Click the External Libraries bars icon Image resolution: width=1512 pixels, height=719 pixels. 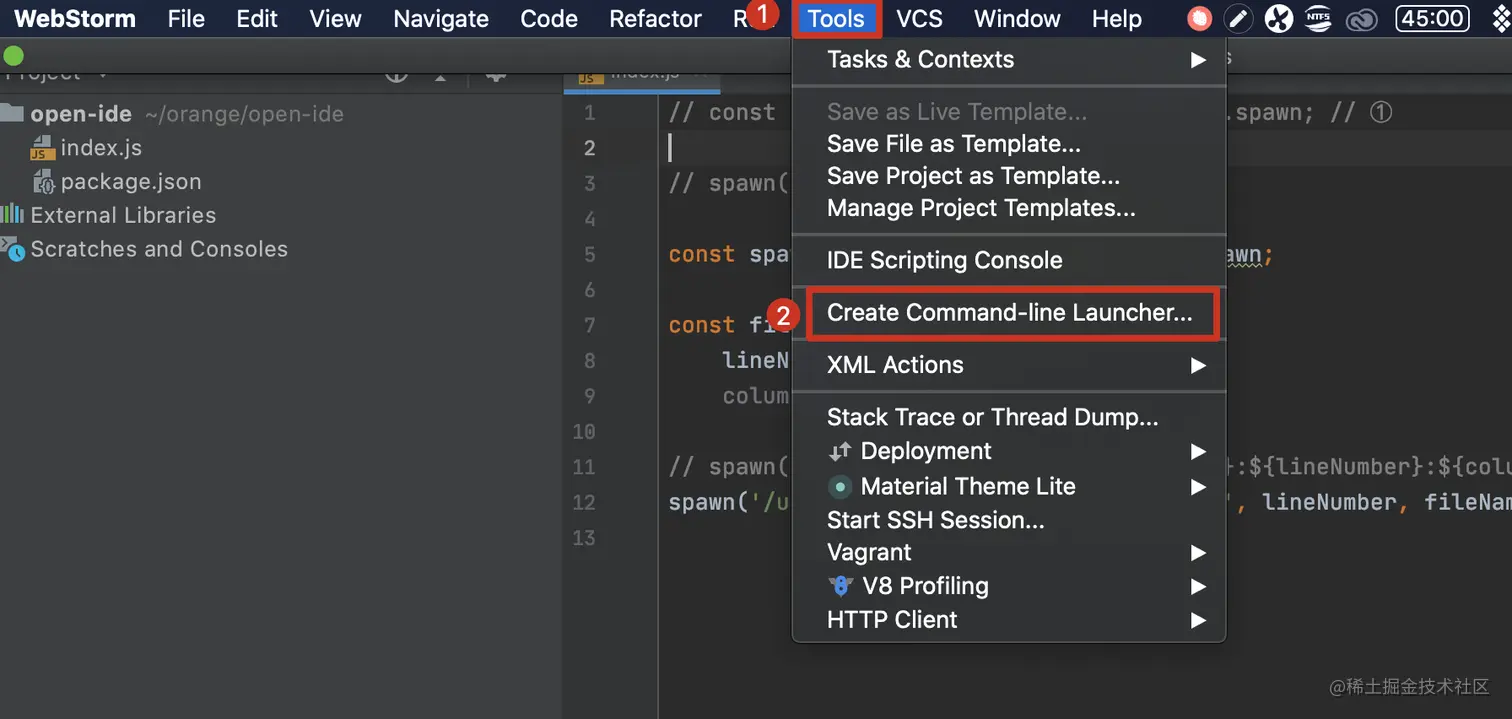click(x=12, y=214)
